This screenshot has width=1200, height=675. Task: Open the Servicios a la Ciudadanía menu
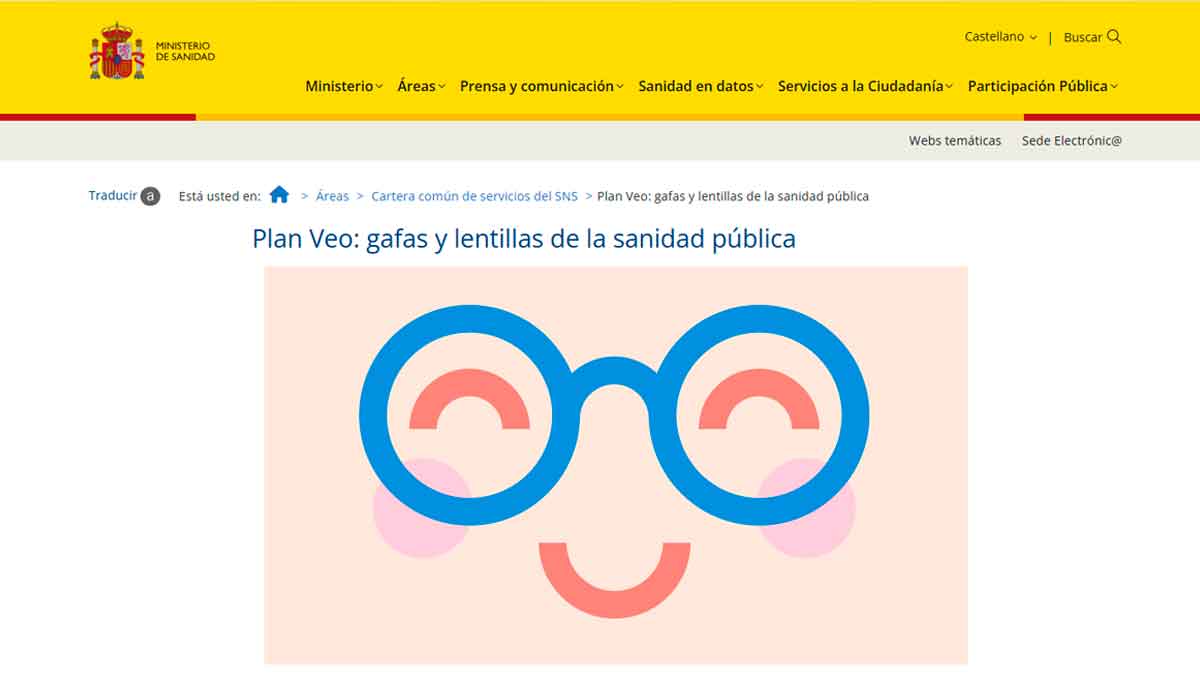pos(862,86)
